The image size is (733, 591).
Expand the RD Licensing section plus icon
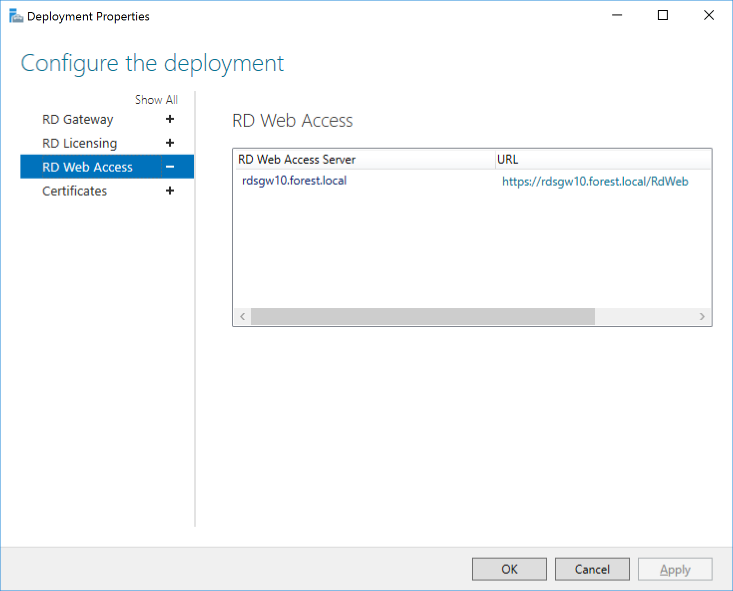click(170, 144)
